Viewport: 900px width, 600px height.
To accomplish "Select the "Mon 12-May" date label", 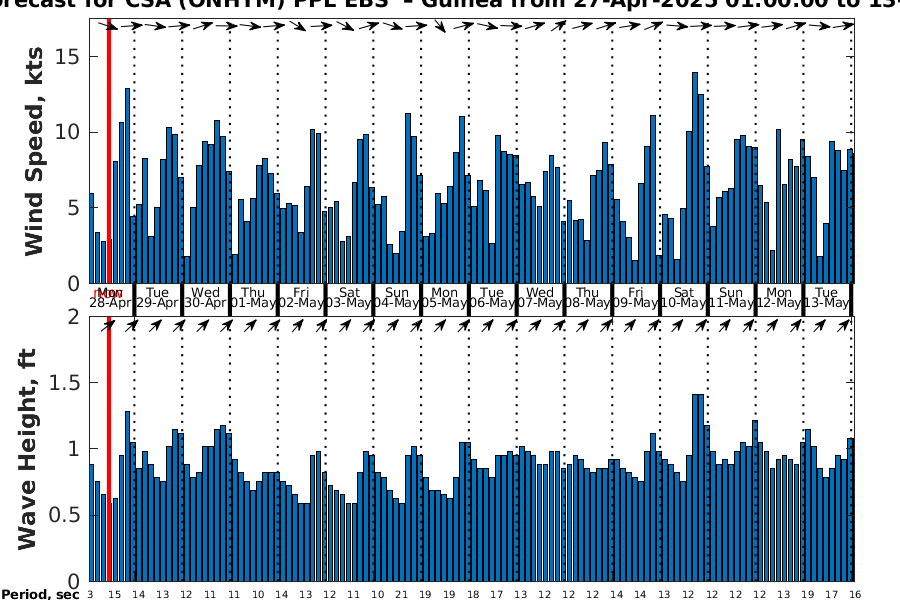I will click(x=779, y=298).
